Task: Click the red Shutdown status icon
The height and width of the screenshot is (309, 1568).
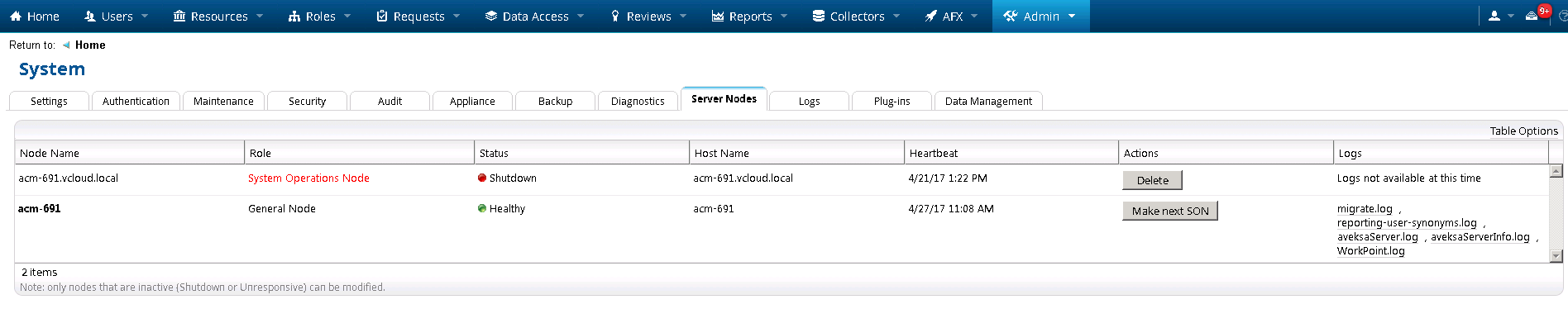Action: tap(482, 178)
